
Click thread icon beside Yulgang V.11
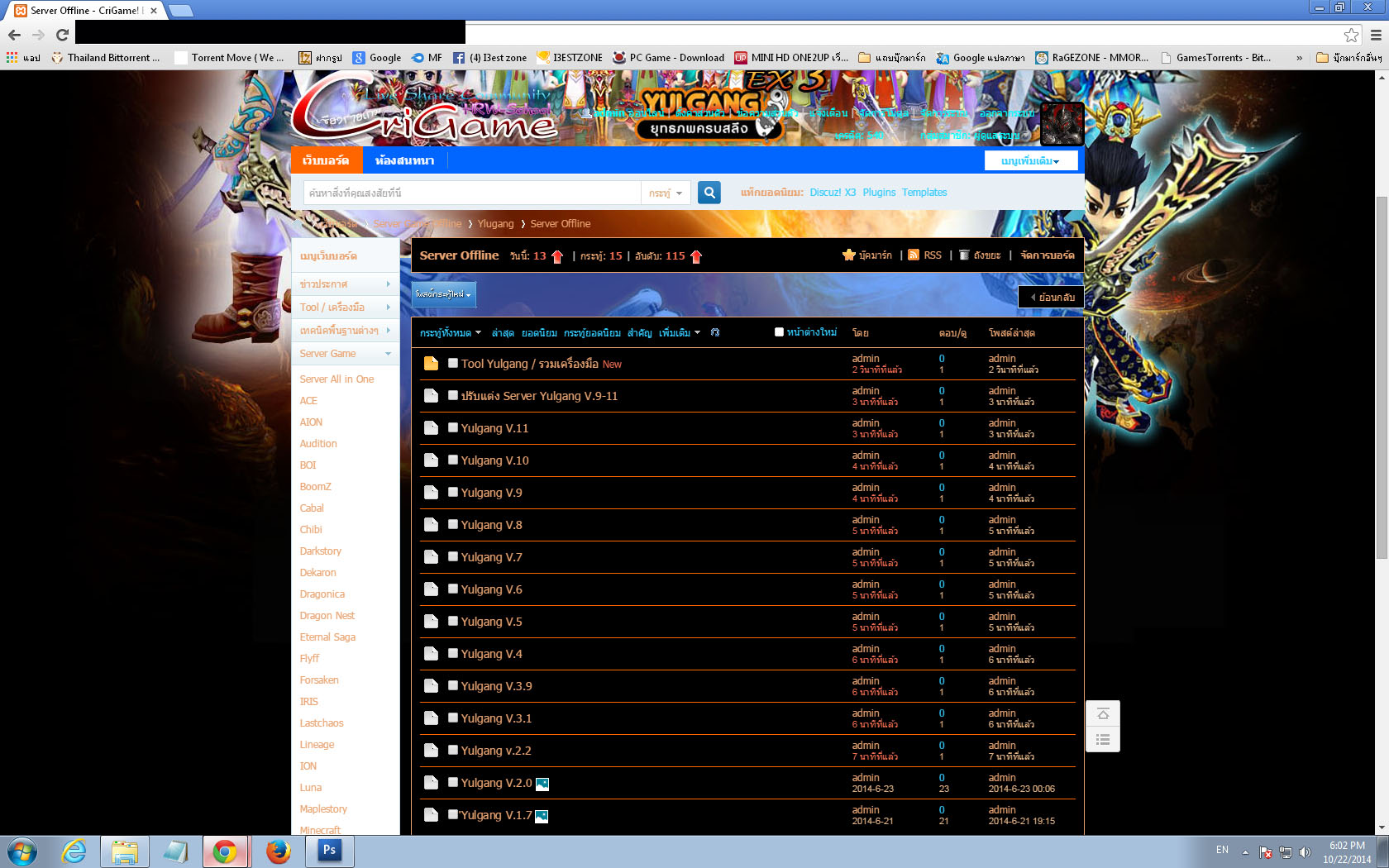pyautogui.click(x=431, y=427)
